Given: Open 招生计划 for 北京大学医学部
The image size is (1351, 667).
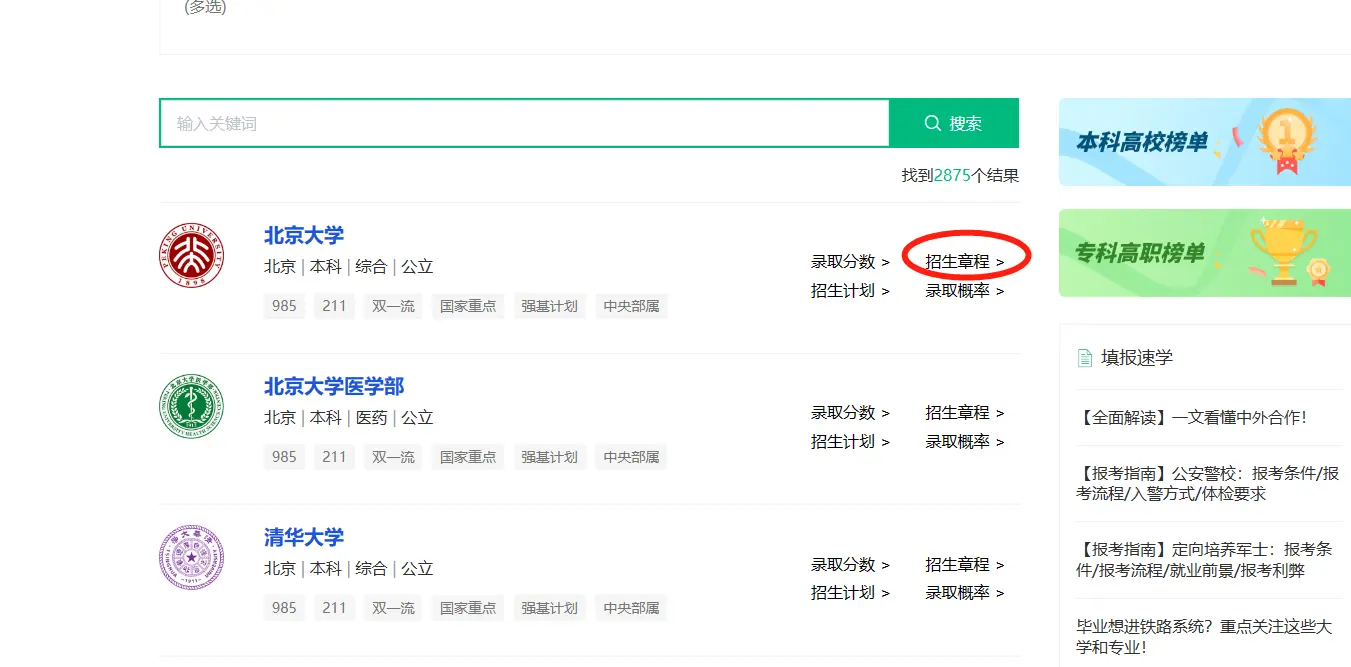Looking at the screenshot, I should 849,442.
